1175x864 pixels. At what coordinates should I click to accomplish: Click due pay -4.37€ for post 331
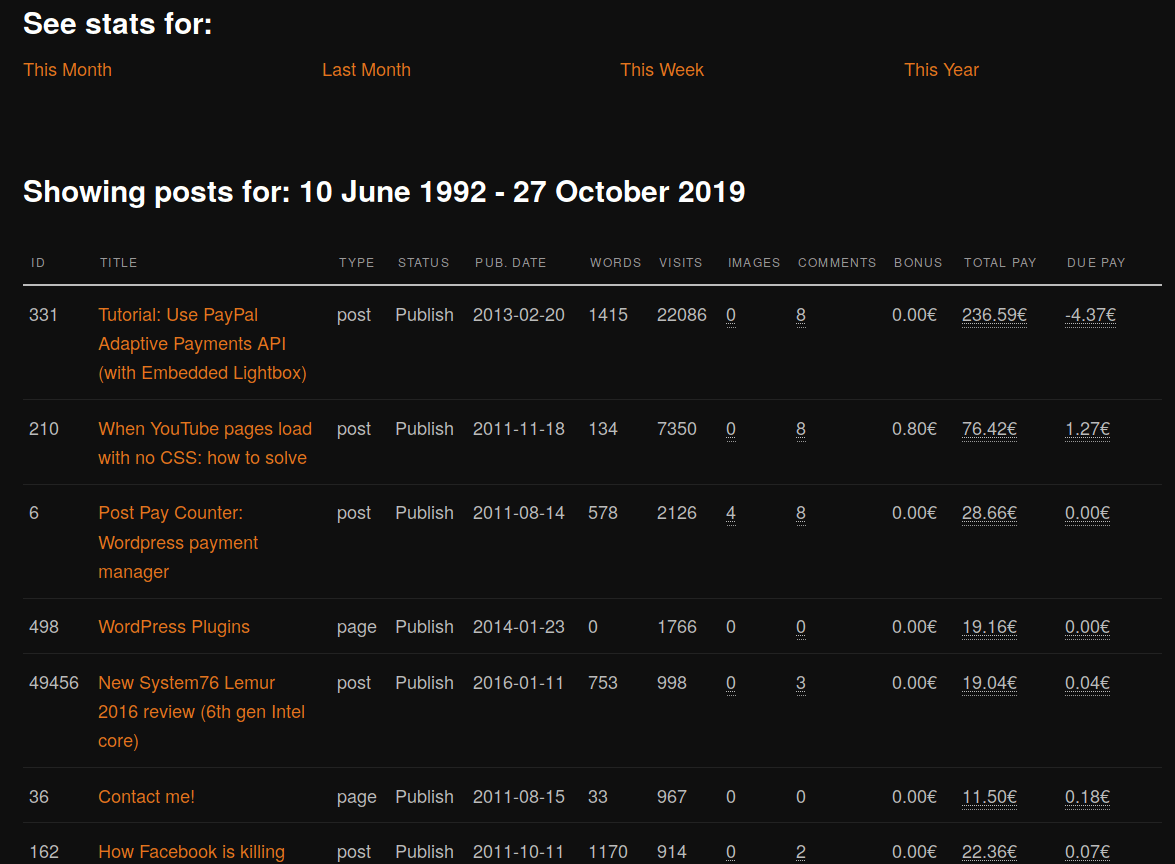point(1090,315)
